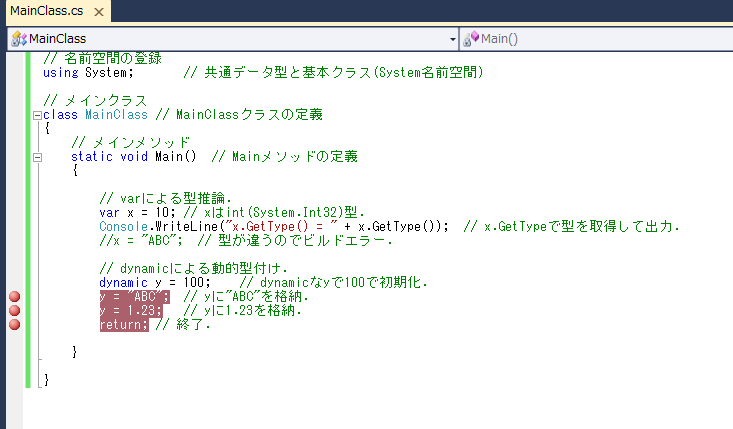
Task: Click the Console.WriteLine call
Action: point(273,227)
